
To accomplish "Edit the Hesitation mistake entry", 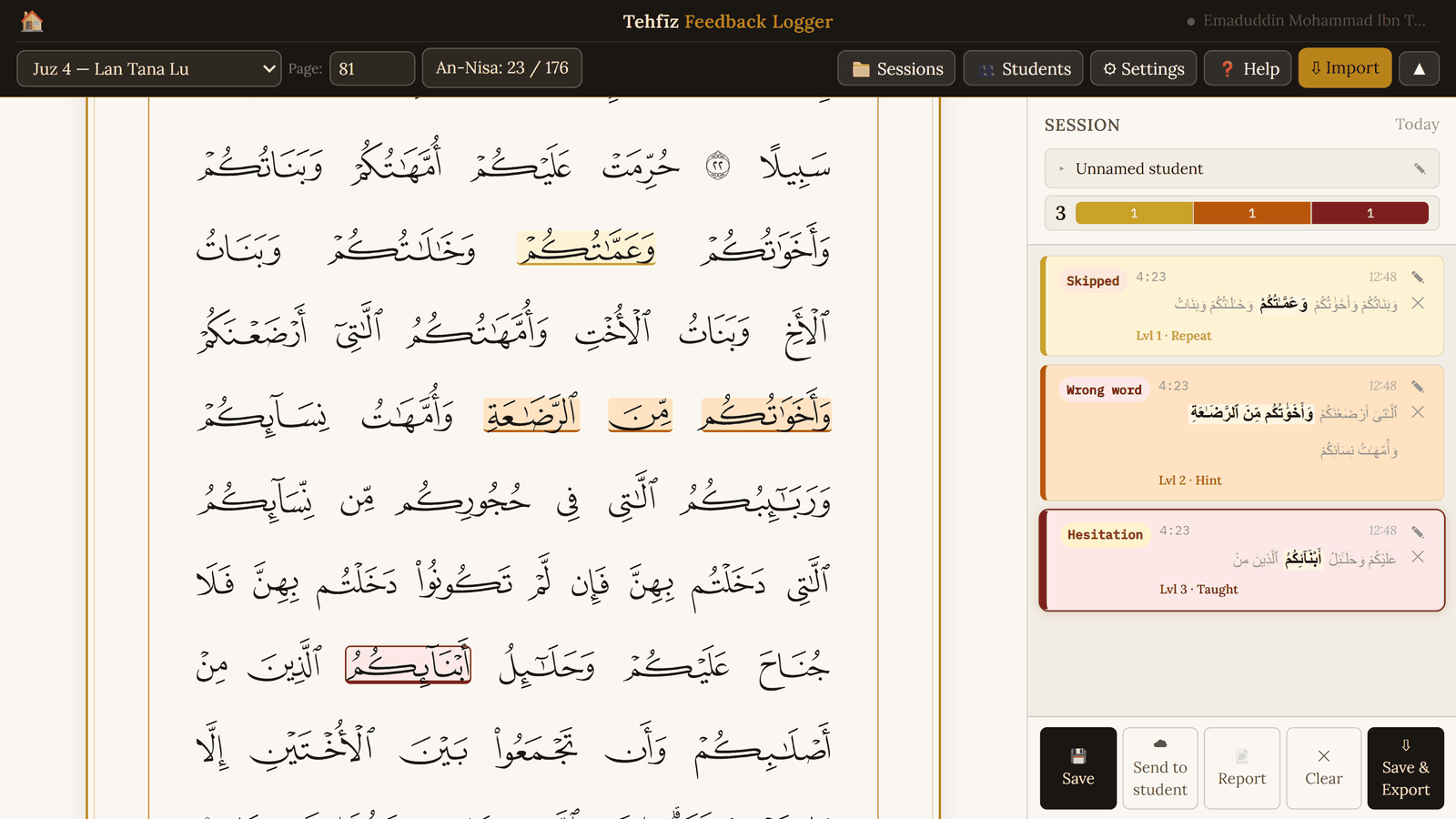I will pyautogui.click(x=1418, y=531).
